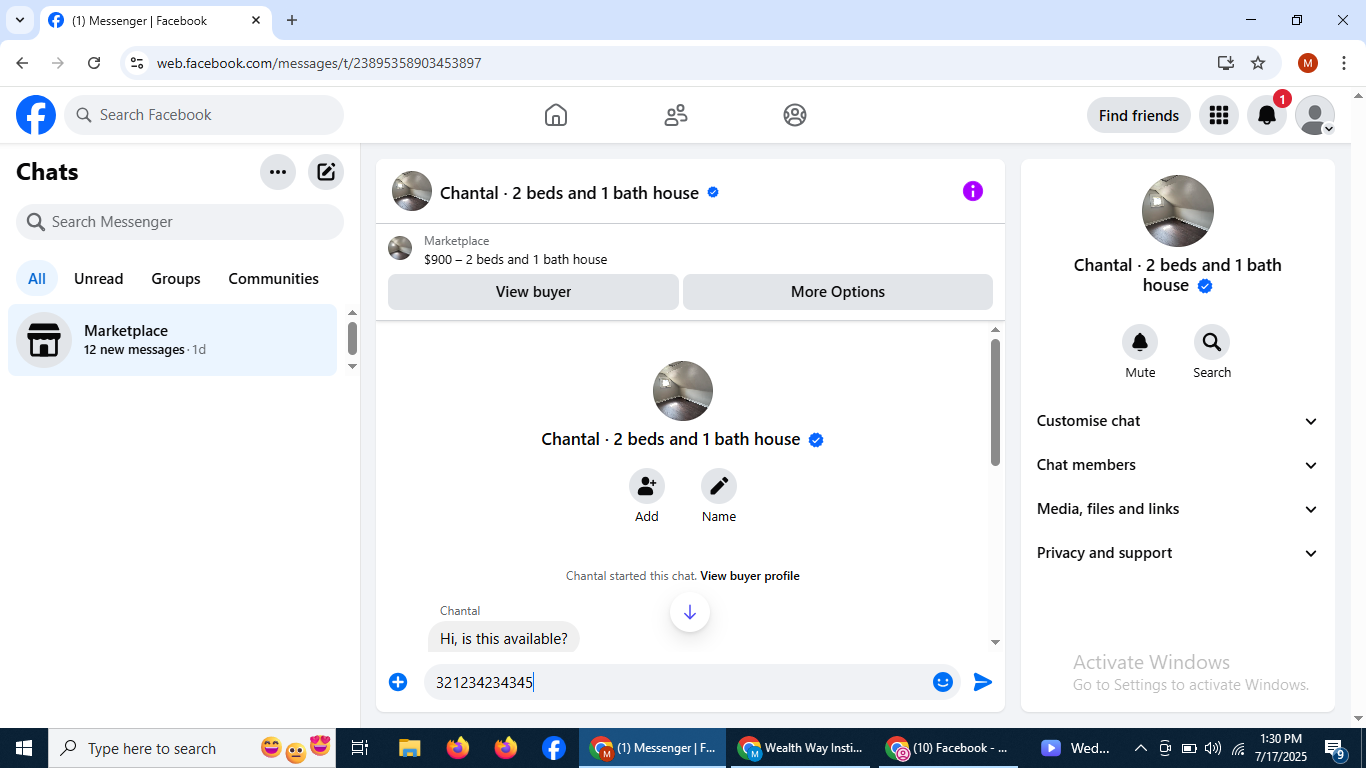The width and height of the screenshot is (1366, 768).
Task: Open the Groups icon in top navigation
Action: tap(795, 115)
